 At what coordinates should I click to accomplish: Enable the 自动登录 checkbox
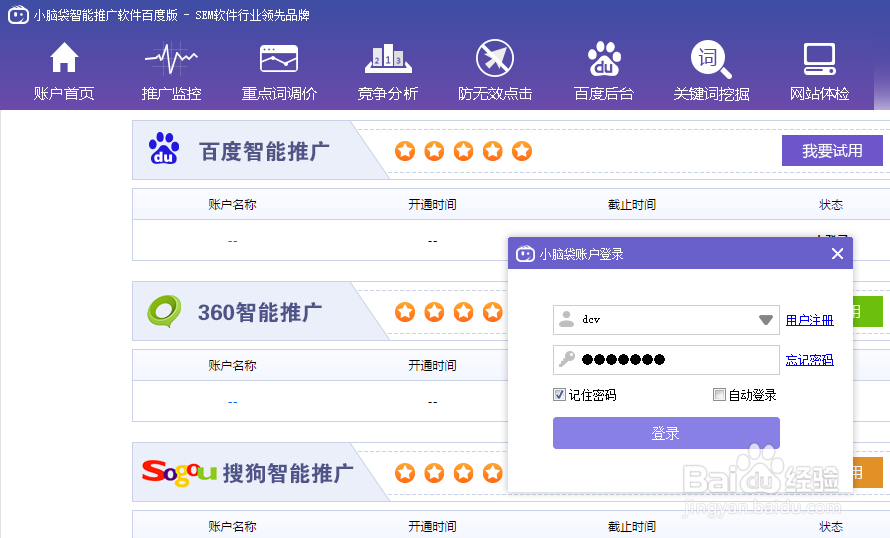719,394
